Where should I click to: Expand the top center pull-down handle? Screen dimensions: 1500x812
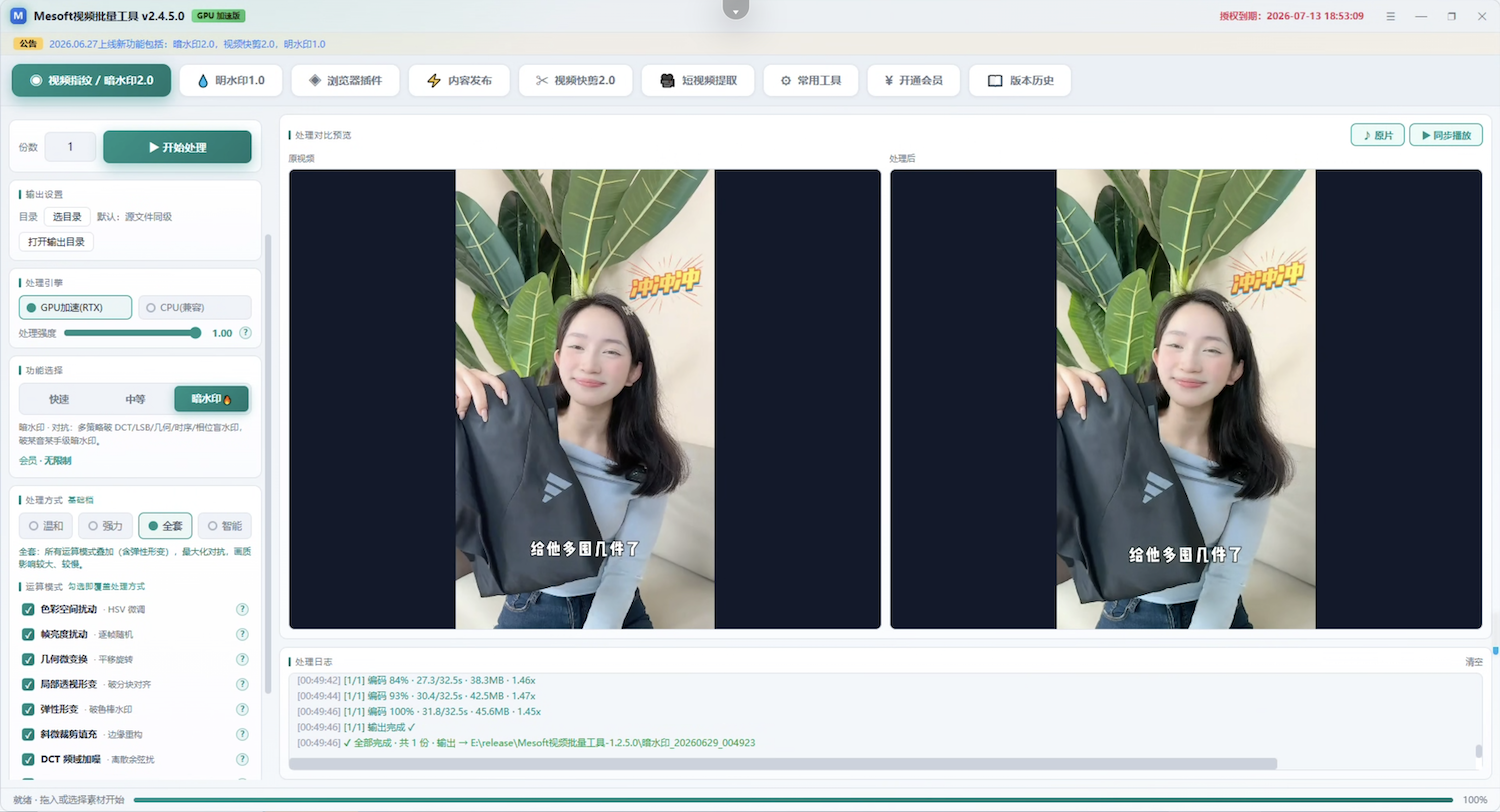pos(736,9)
